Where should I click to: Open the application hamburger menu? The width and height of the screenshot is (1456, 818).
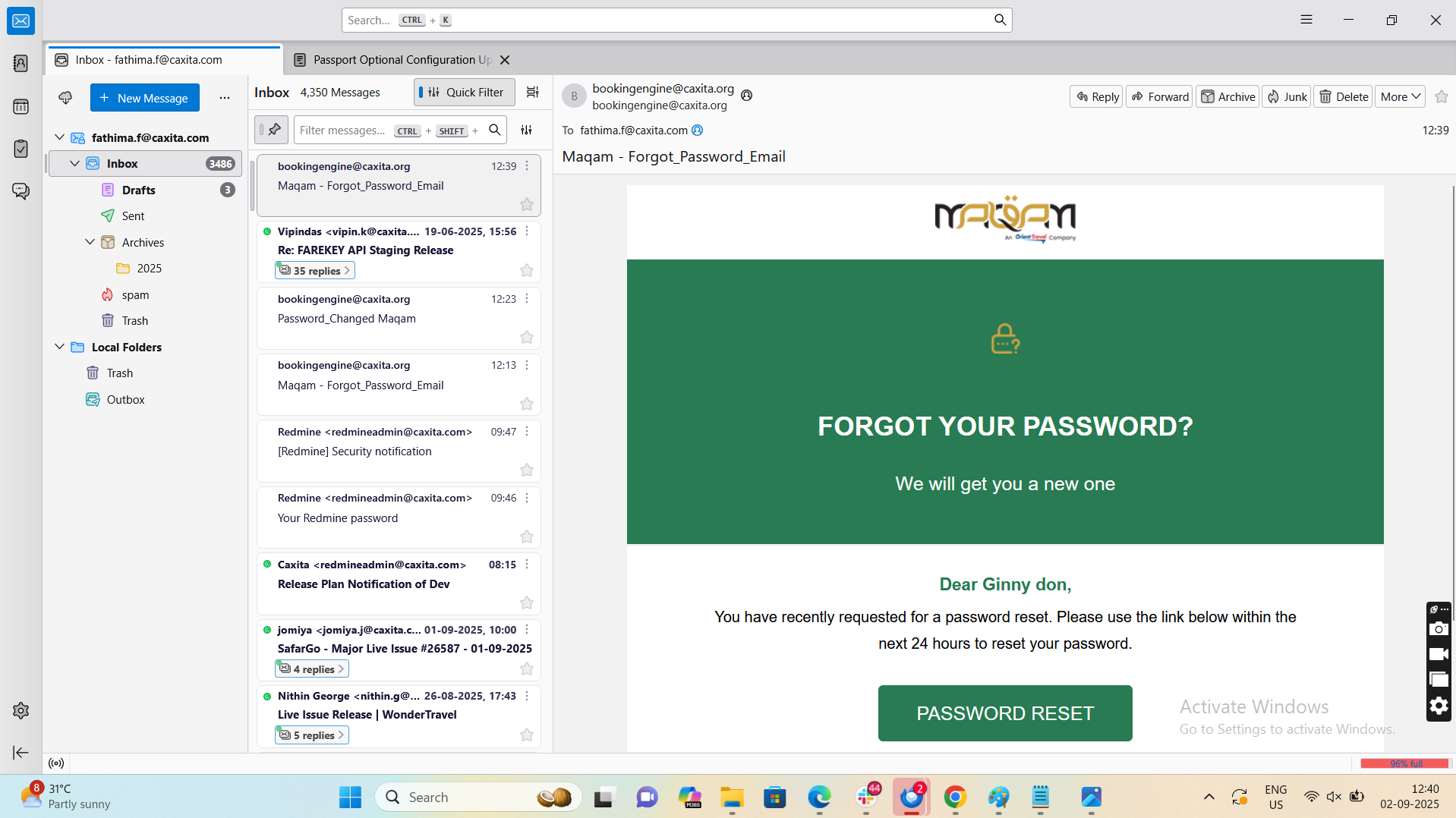(1306, 20)
